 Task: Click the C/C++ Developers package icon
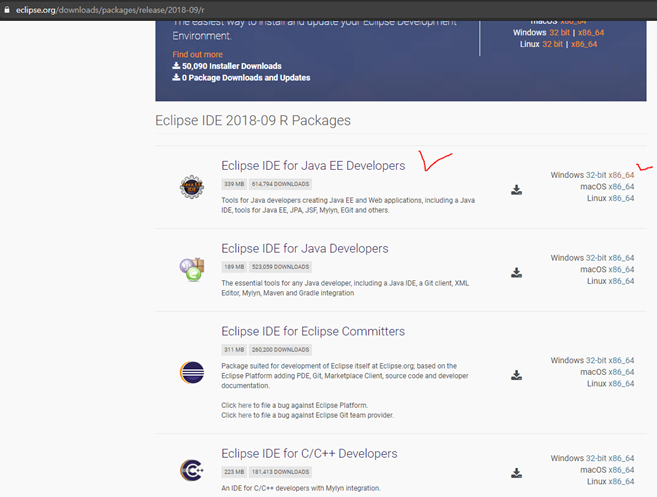tap(192, 470)
